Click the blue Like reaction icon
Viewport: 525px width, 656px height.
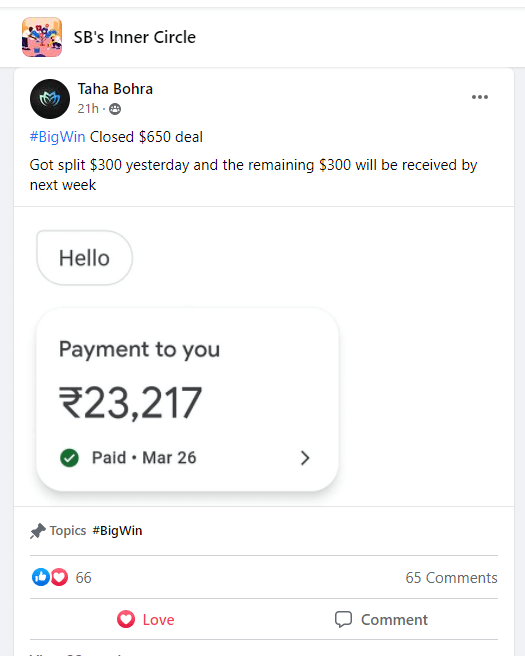click(x=41, y=577)
